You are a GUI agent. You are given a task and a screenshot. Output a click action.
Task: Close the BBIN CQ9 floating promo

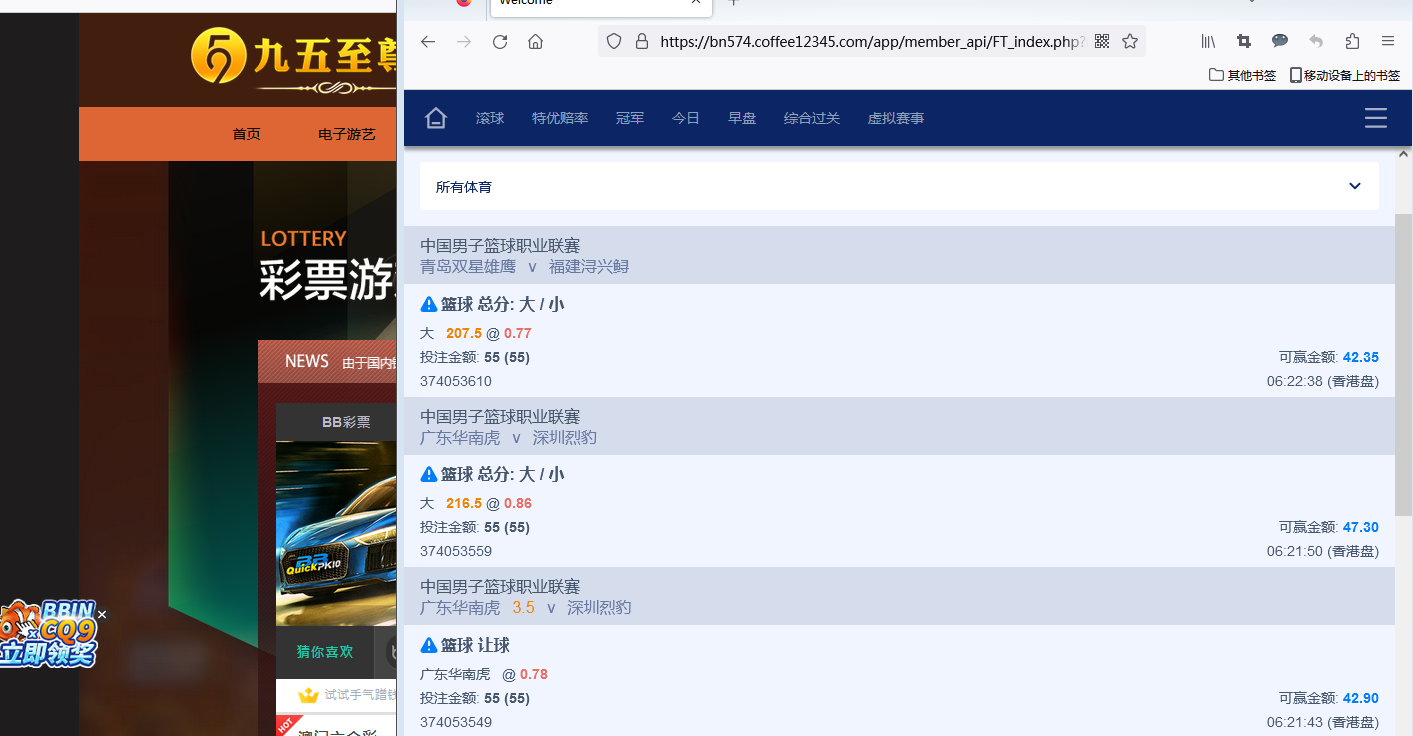coord(102,614)
